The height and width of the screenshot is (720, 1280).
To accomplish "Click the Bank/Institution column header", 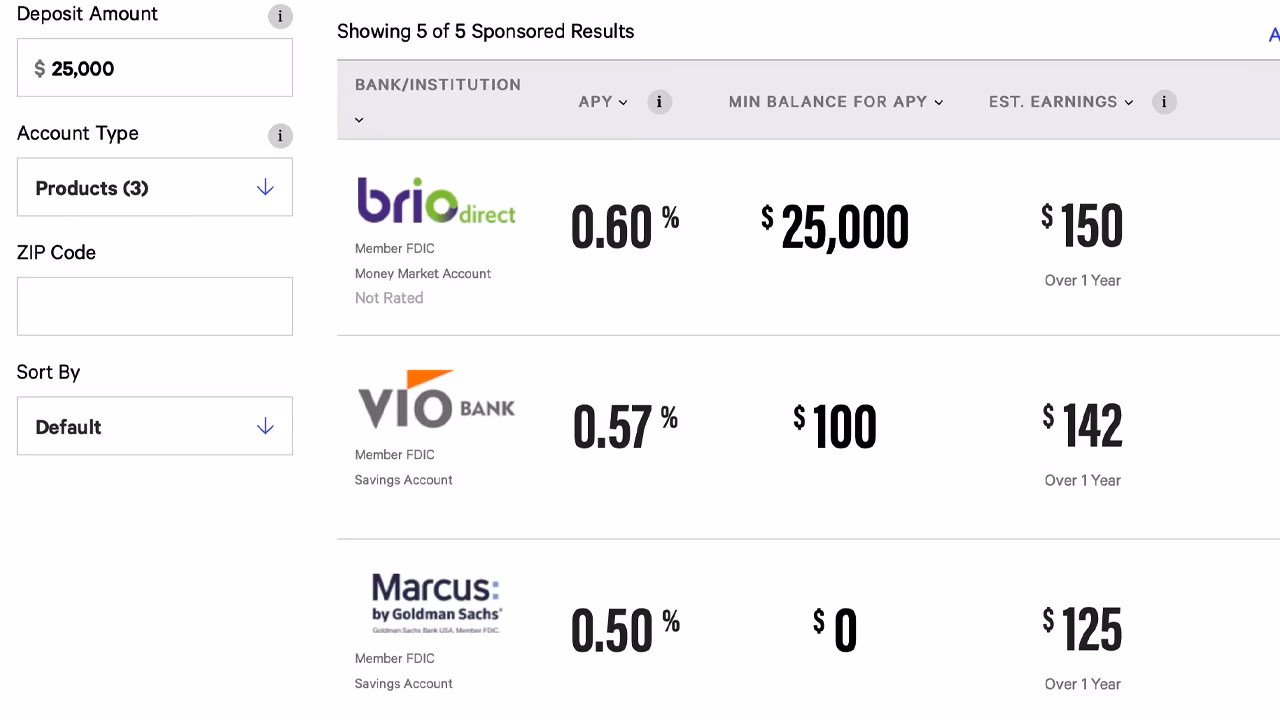I will pos(437,84).
